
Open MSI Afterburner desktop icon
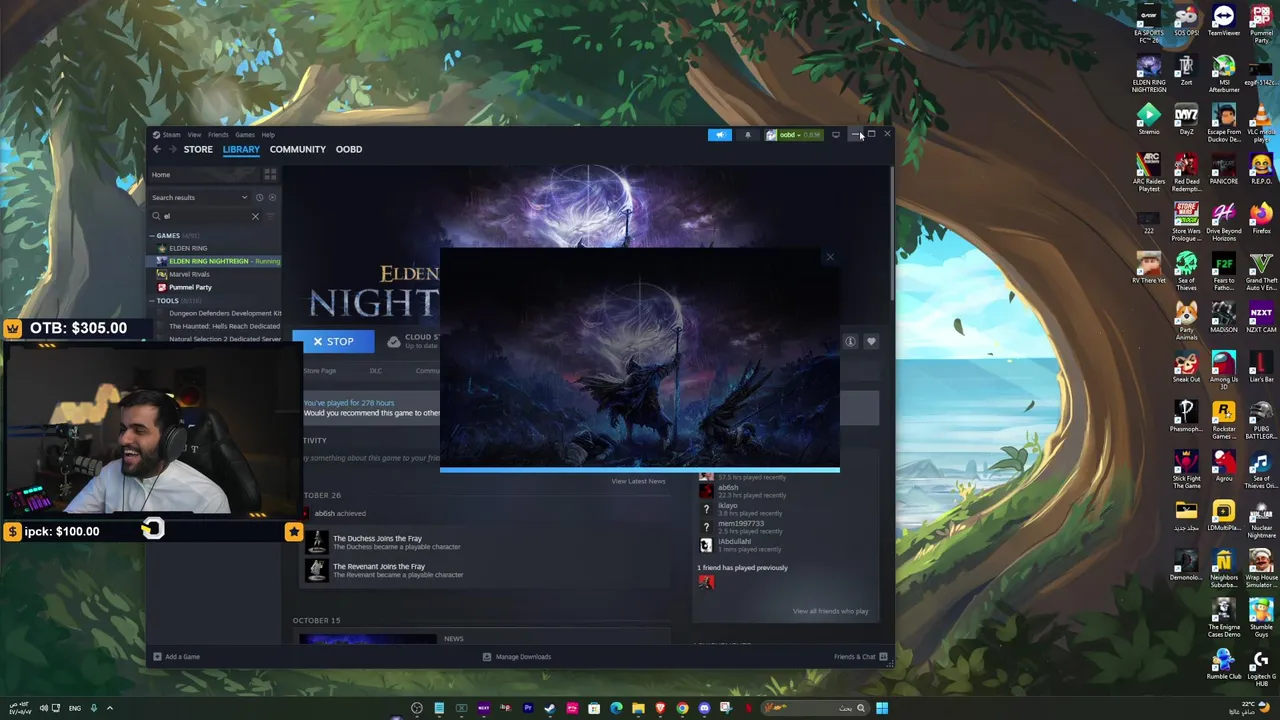pyautogui.click(x=1223, y=73)
